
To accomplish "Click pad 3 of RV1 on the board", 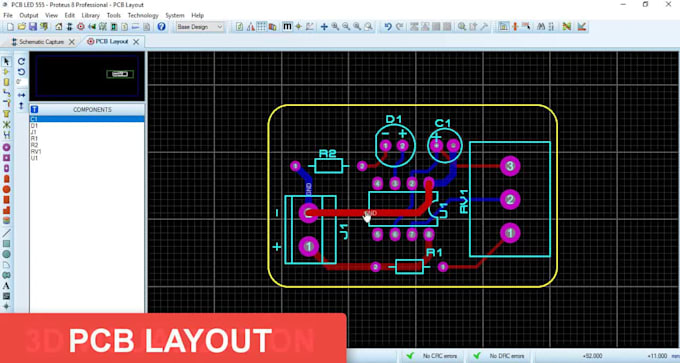I will point(510,166).
